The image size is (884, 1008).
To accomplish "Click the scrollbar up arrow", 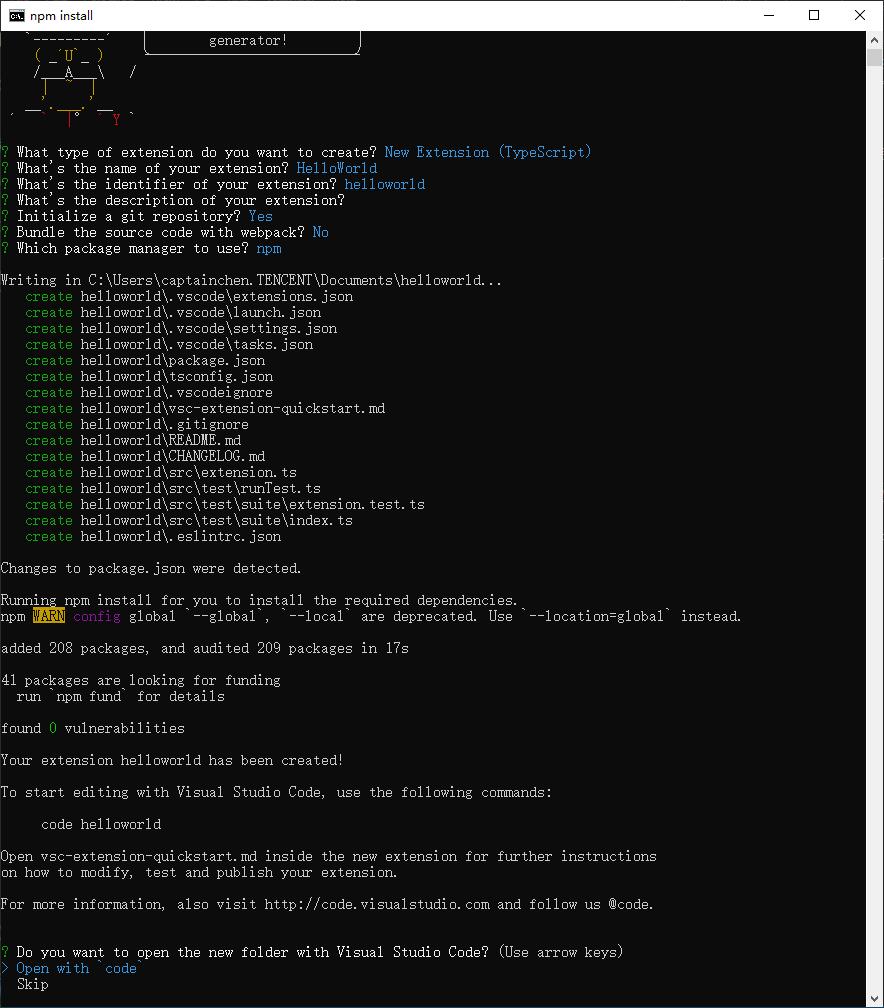I will [x=874, y=40].
